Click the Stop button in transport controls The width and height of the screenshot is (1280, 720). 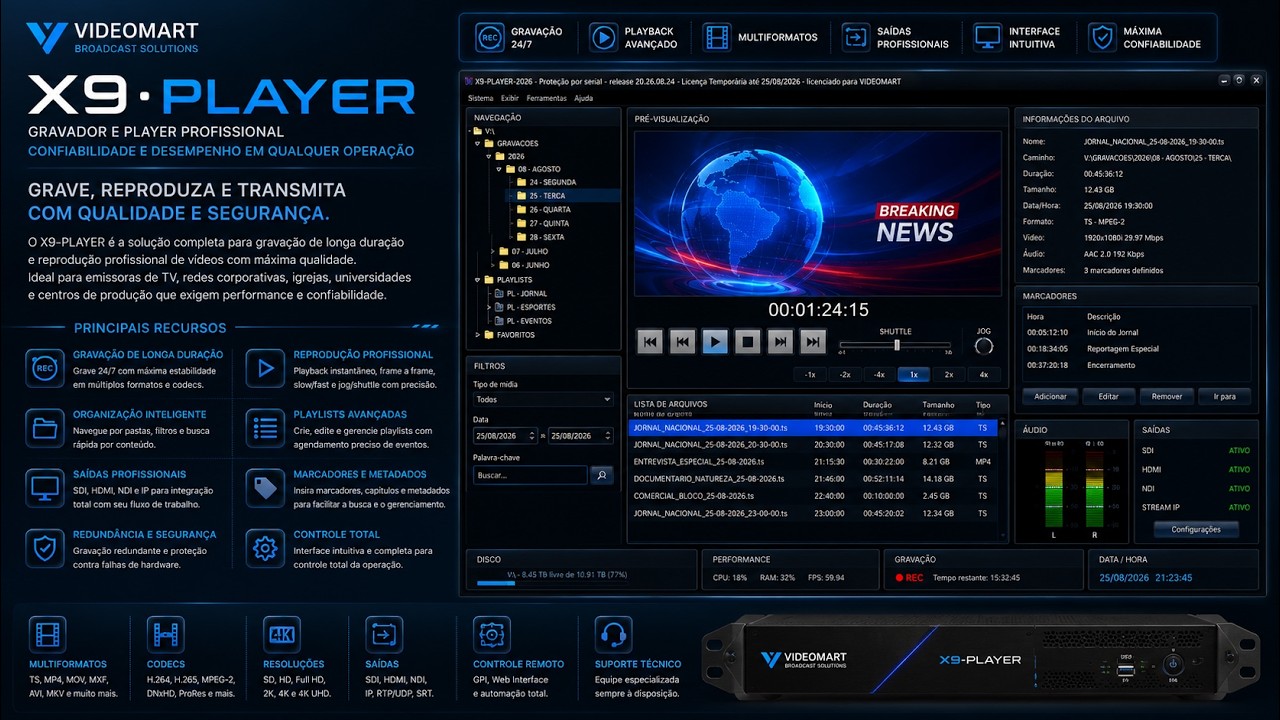tap(748, 342)
